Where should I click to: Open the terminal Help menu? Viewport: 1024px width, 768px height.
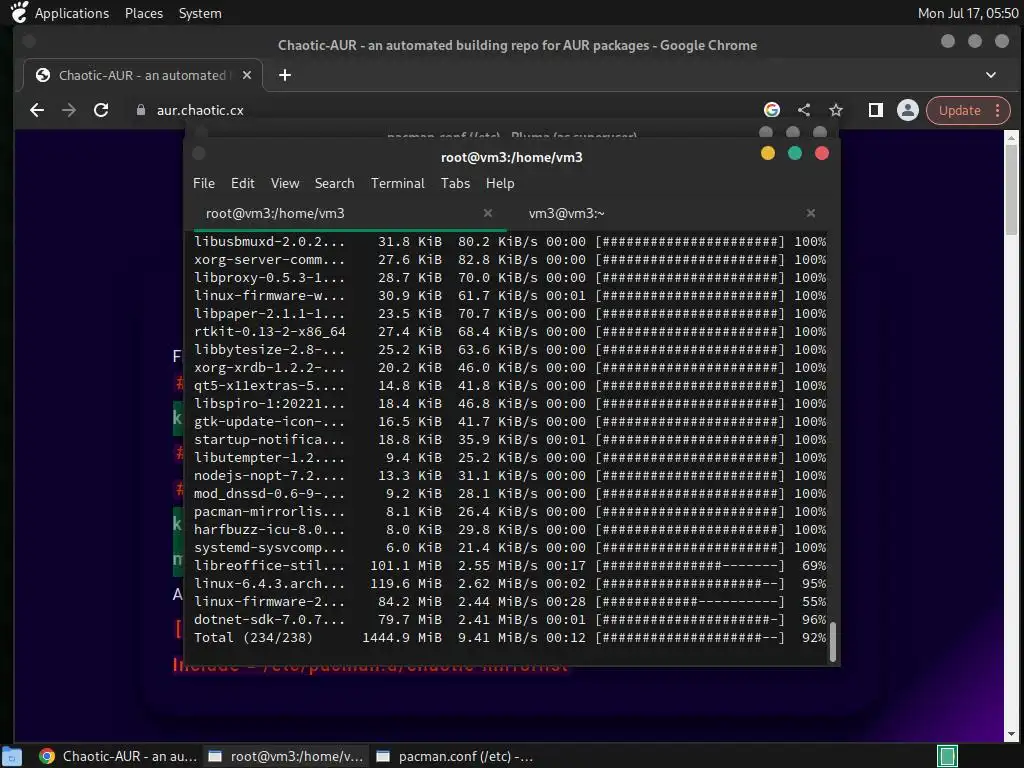(x=500, y=184)
